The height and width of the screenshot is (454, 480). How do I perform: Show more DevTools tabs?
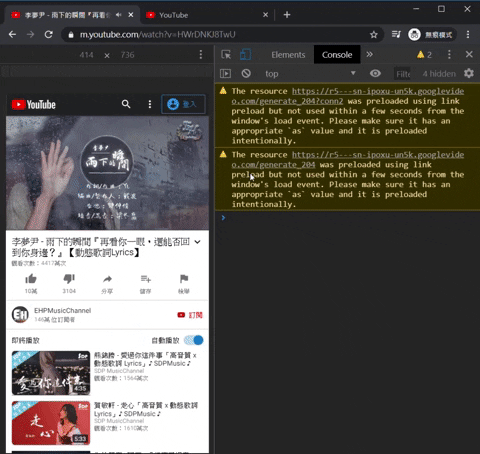369,54
